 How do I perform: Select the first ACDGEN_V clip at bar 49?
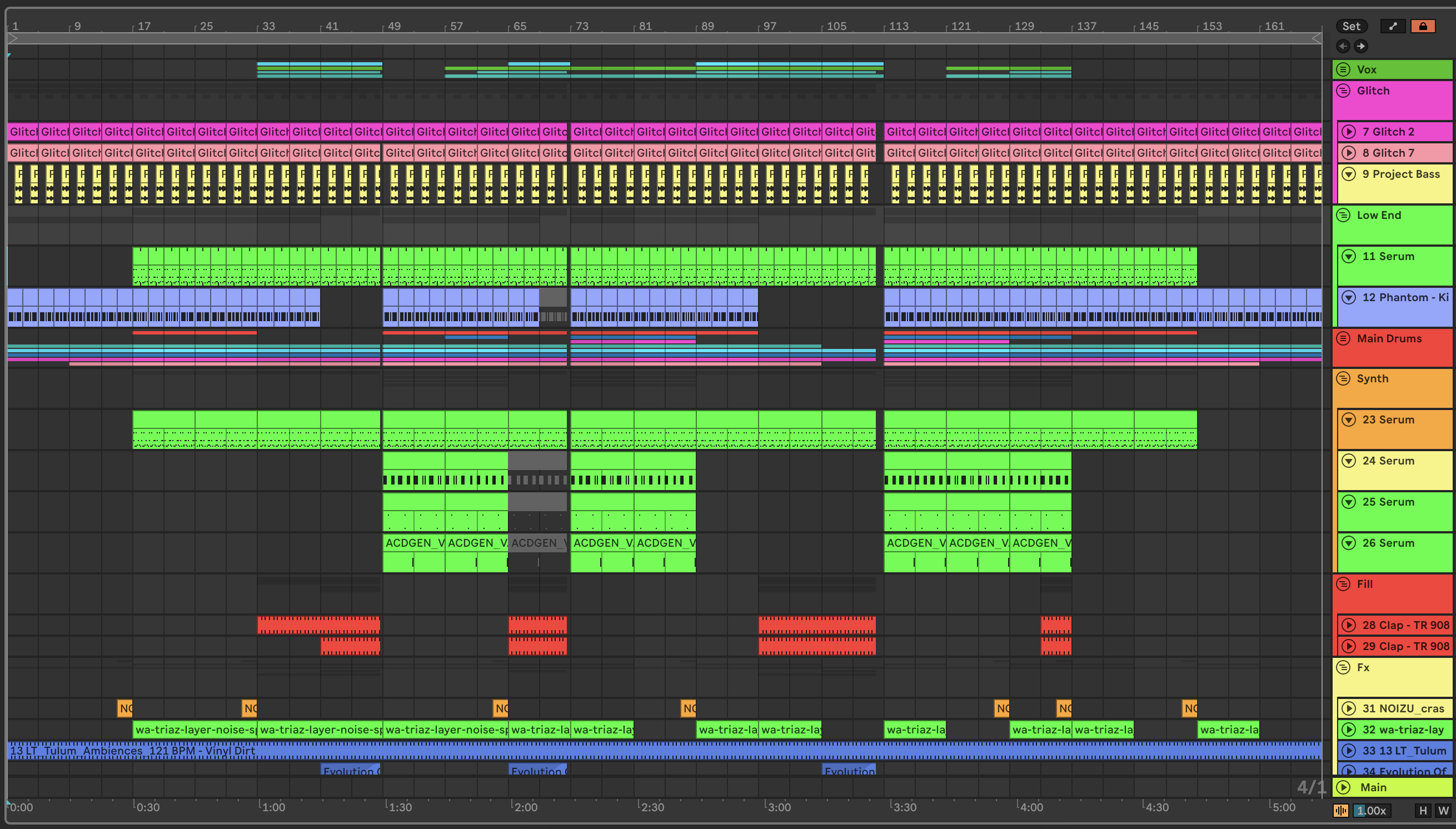[x=414, y=552]
